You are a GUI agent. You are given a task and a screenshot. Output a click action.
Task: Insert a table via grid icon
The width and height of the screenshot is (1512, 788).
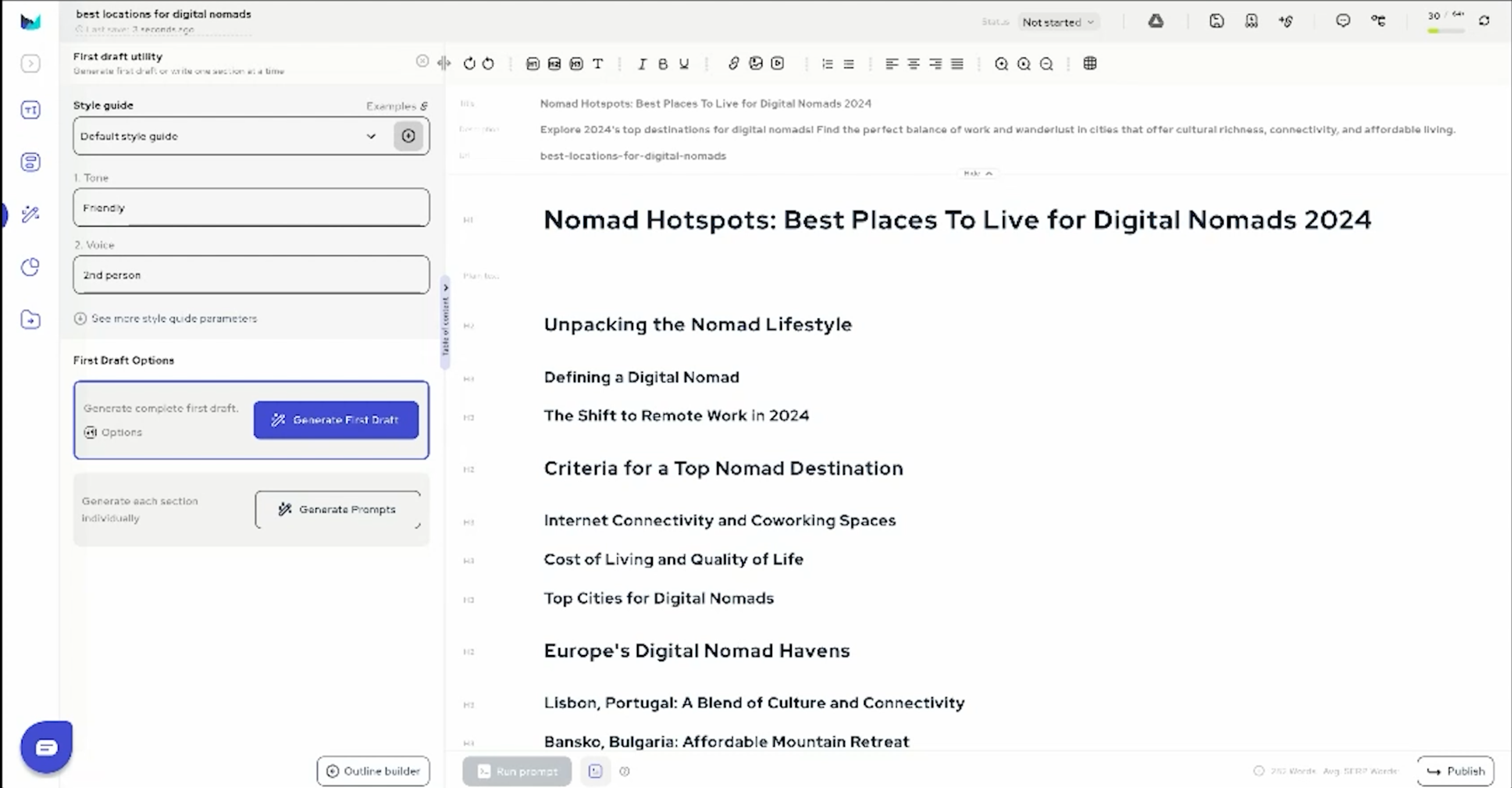point(1090,64)
